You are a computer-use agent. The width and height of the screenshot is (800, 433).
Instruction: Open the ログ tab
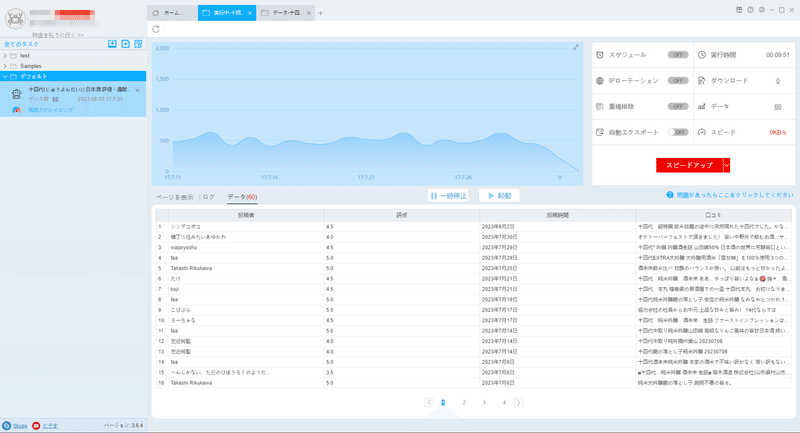(209, 197)
